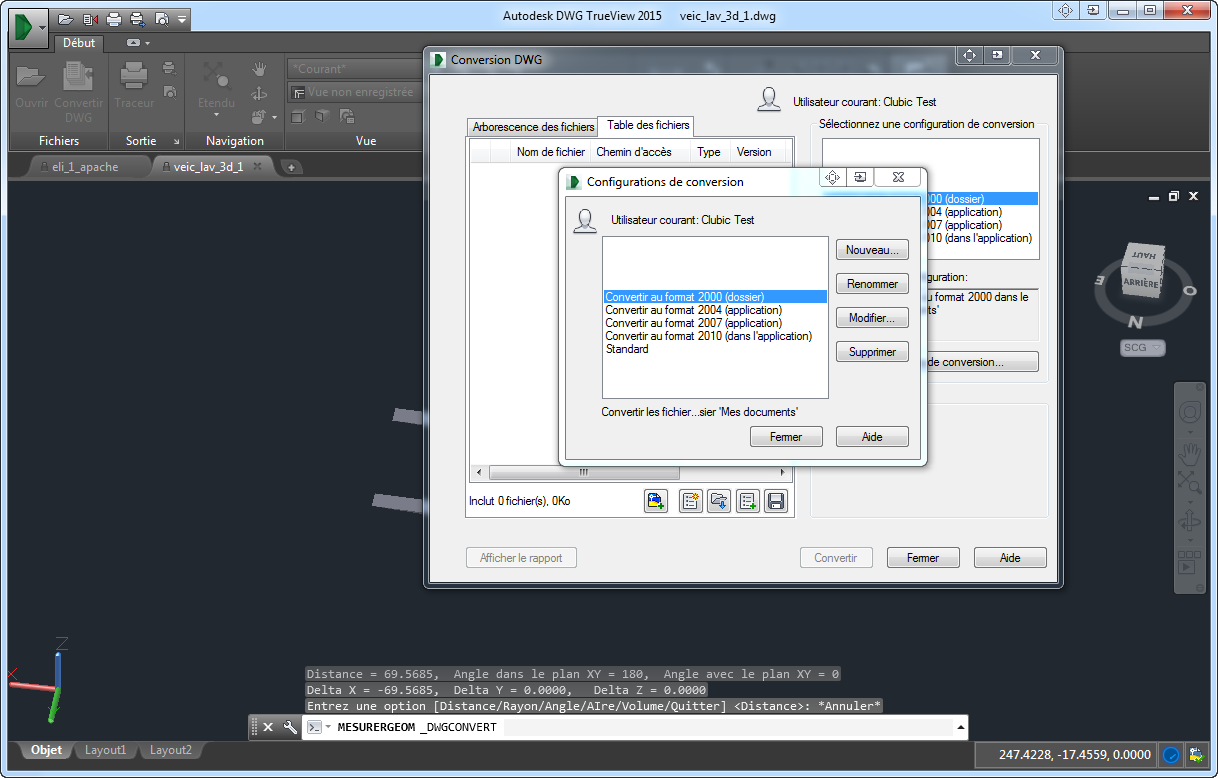Click the Ouvrir ribbon button
This screenshot has height=778, width=1218.
[x=31, y=85]
